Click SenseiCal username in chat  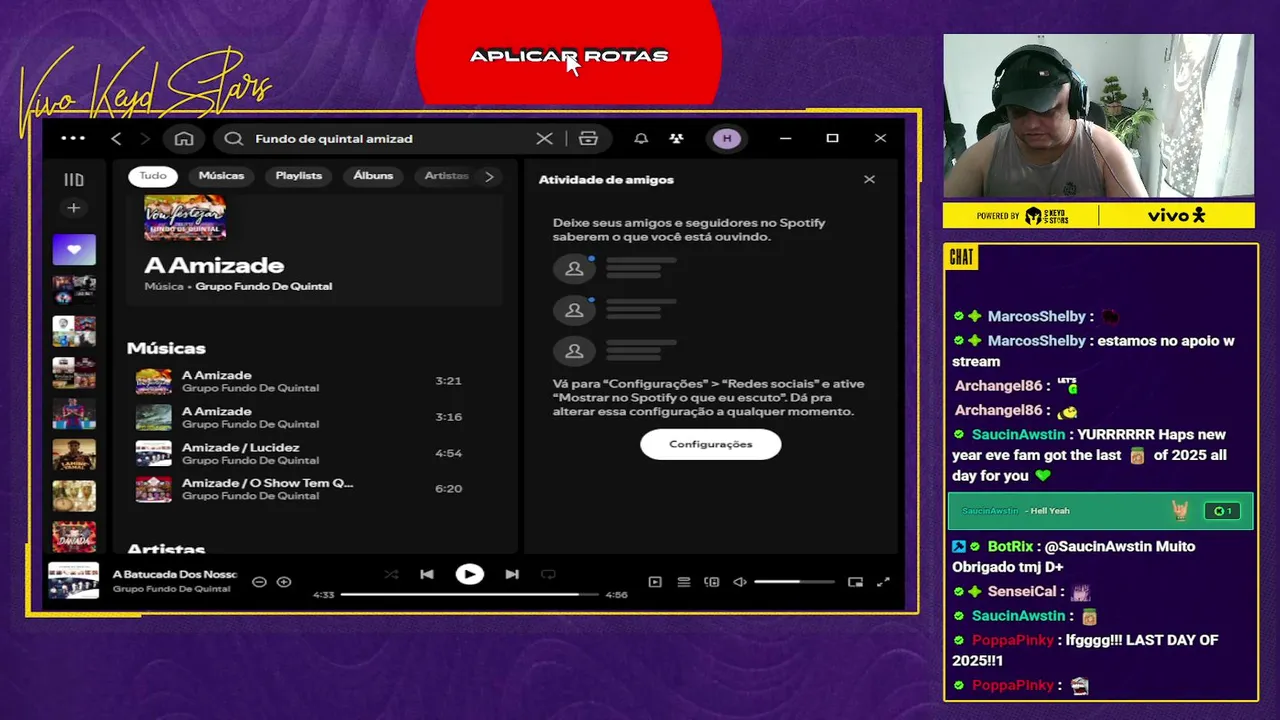pyautogui.click(x=1022, y=591)
